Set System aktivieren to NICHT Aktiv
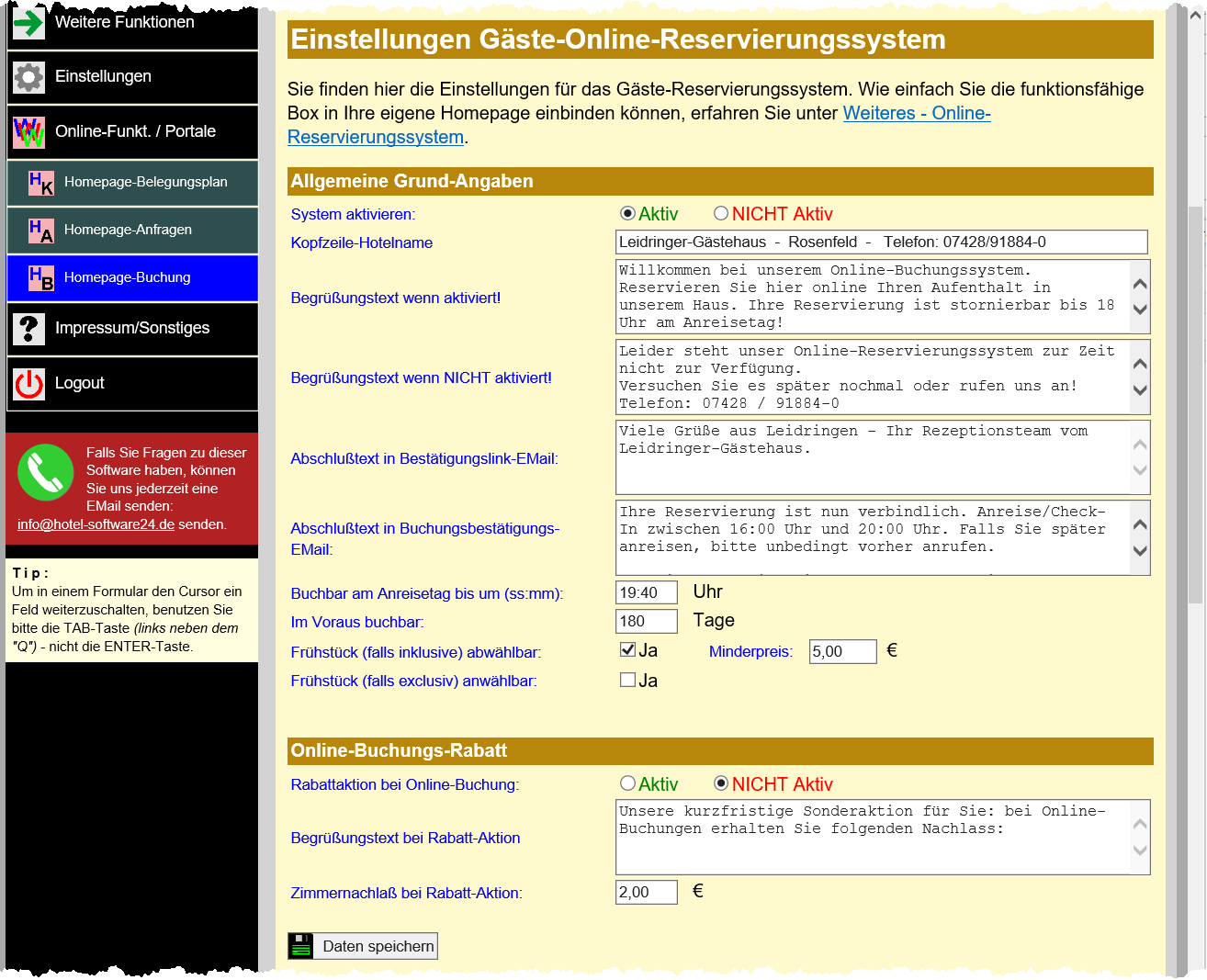The width and height of the screenshot is (1207, 980). [721, 214]
